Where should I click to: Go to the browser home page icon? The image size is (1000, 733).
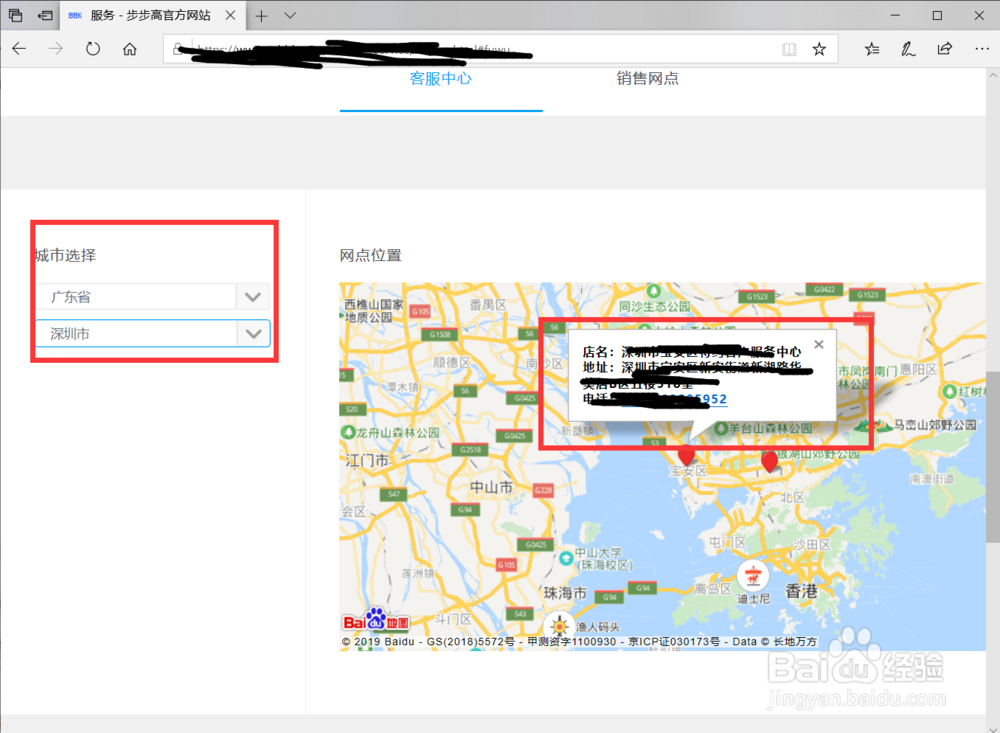(x=130, y=48)
